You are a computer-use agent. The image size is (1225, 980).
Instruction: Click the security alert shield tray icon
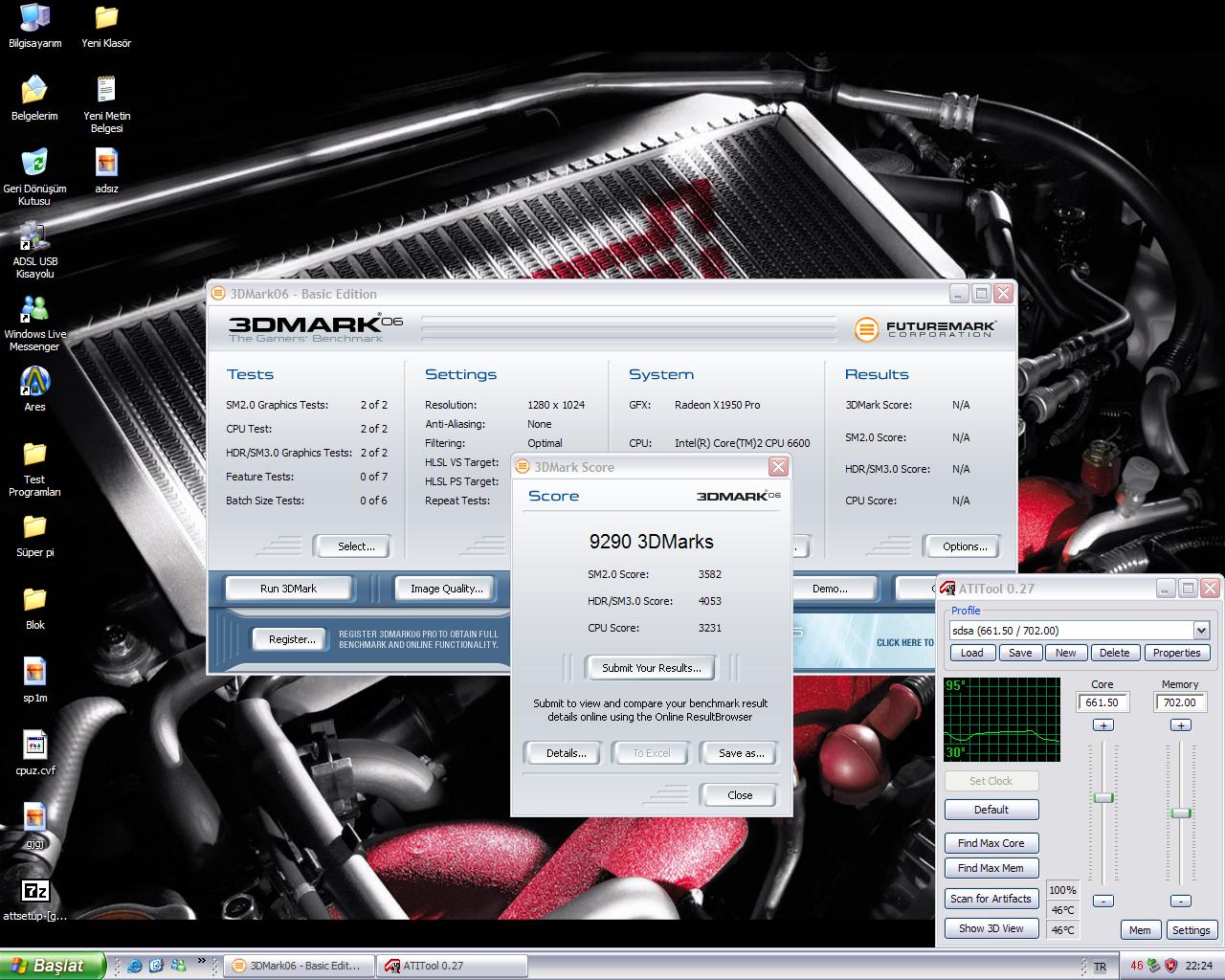click(1169, 966)
